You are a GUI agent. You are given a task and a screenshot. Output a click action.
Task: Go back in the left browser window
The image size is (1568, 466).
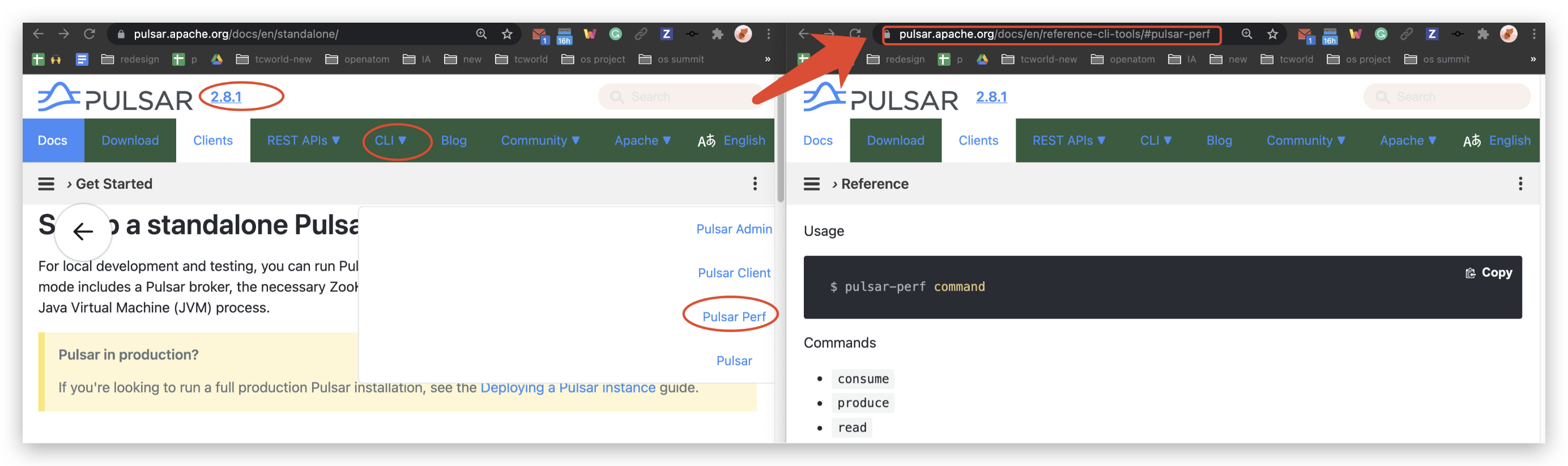point(39,34)
